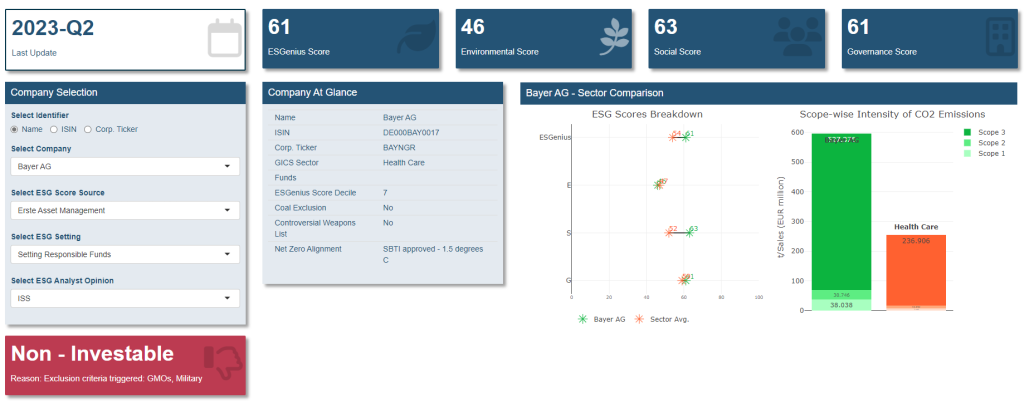Click the green Bayer AG legend star marker
1024x403 pixels.
[x=583, y=319]
